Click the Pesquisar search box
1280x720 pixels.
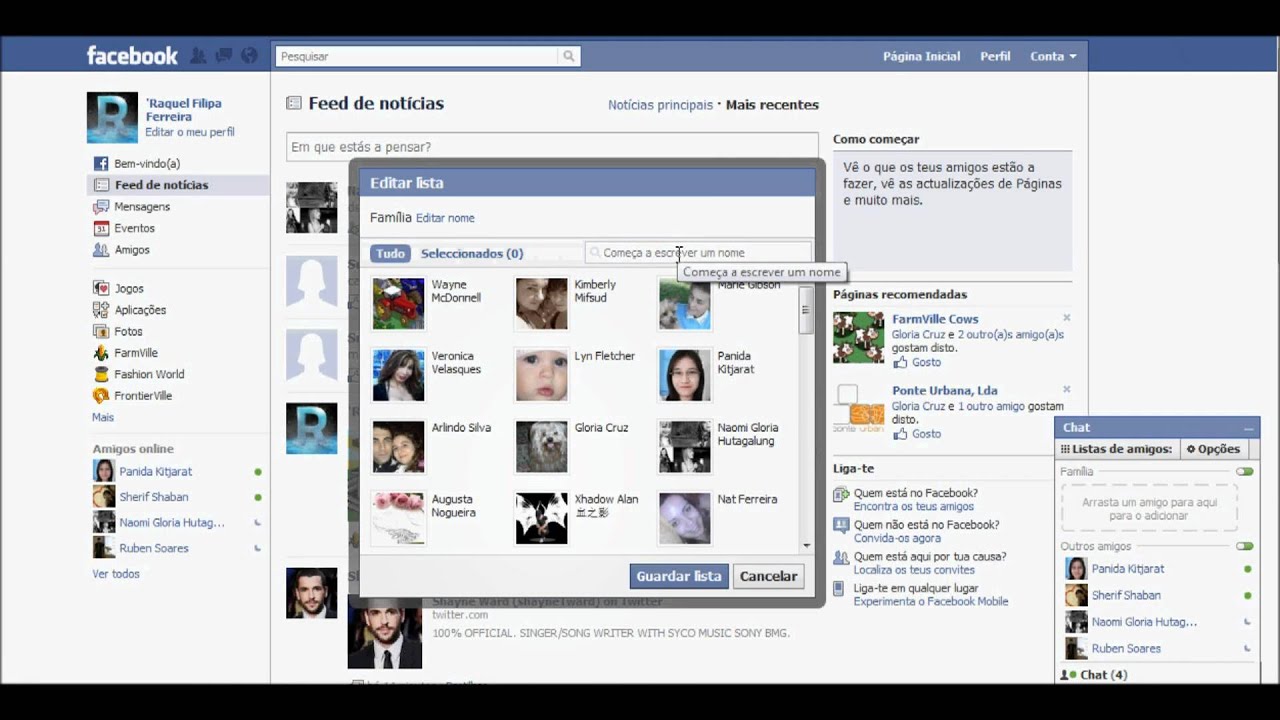(417, 56)
